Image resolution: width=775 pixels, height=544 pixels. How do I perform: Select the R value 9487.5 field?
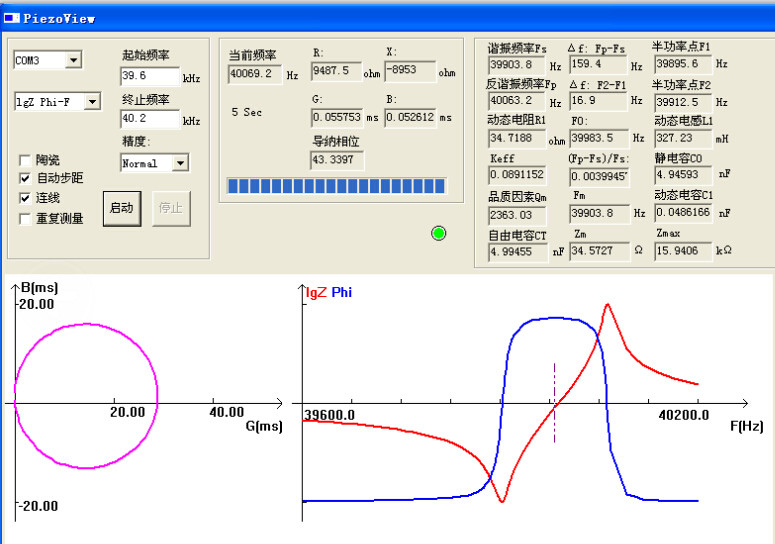pos(336,71)
